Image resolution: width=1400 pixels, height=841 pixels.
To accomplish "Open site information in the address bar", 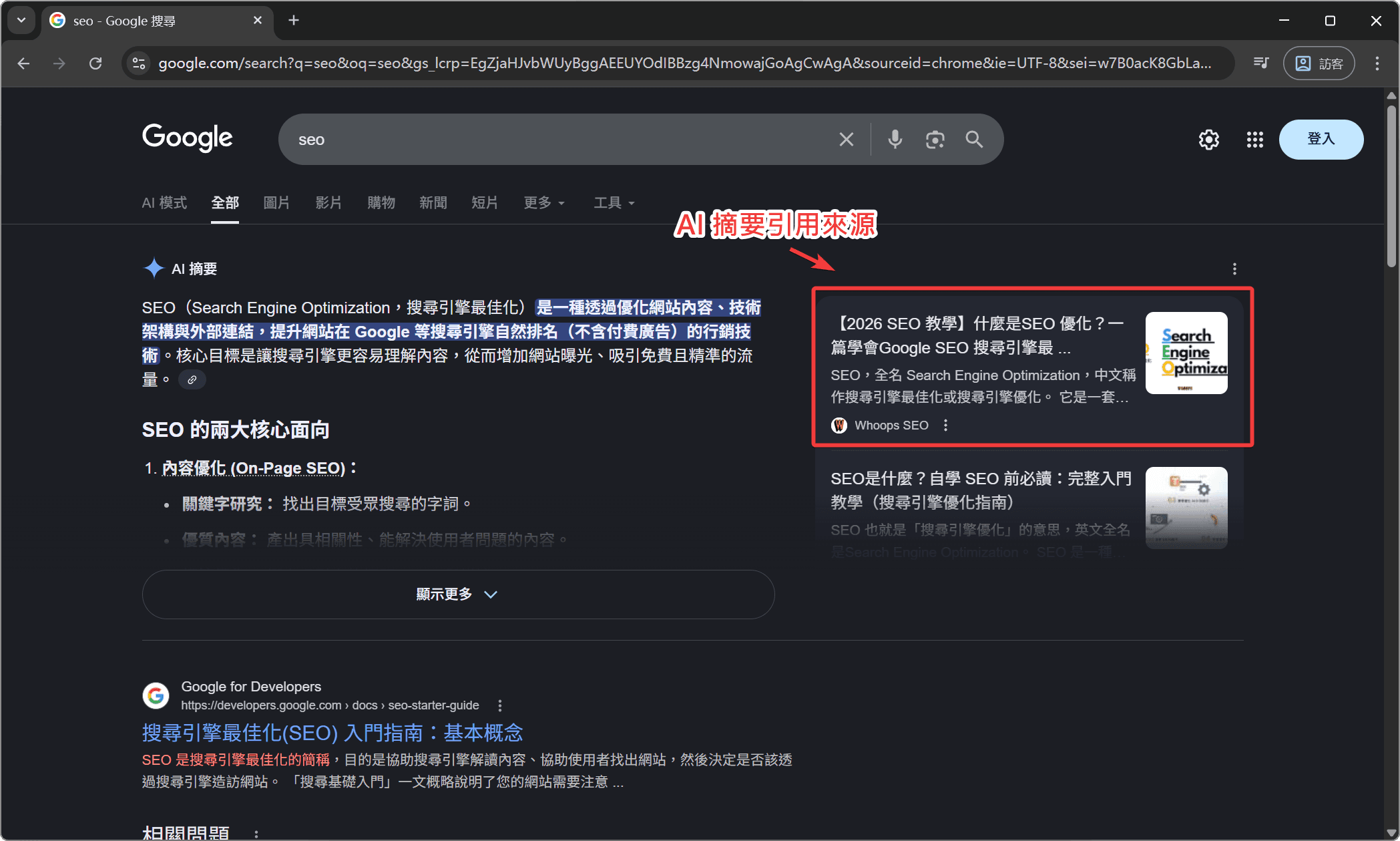I will (139, 63).
